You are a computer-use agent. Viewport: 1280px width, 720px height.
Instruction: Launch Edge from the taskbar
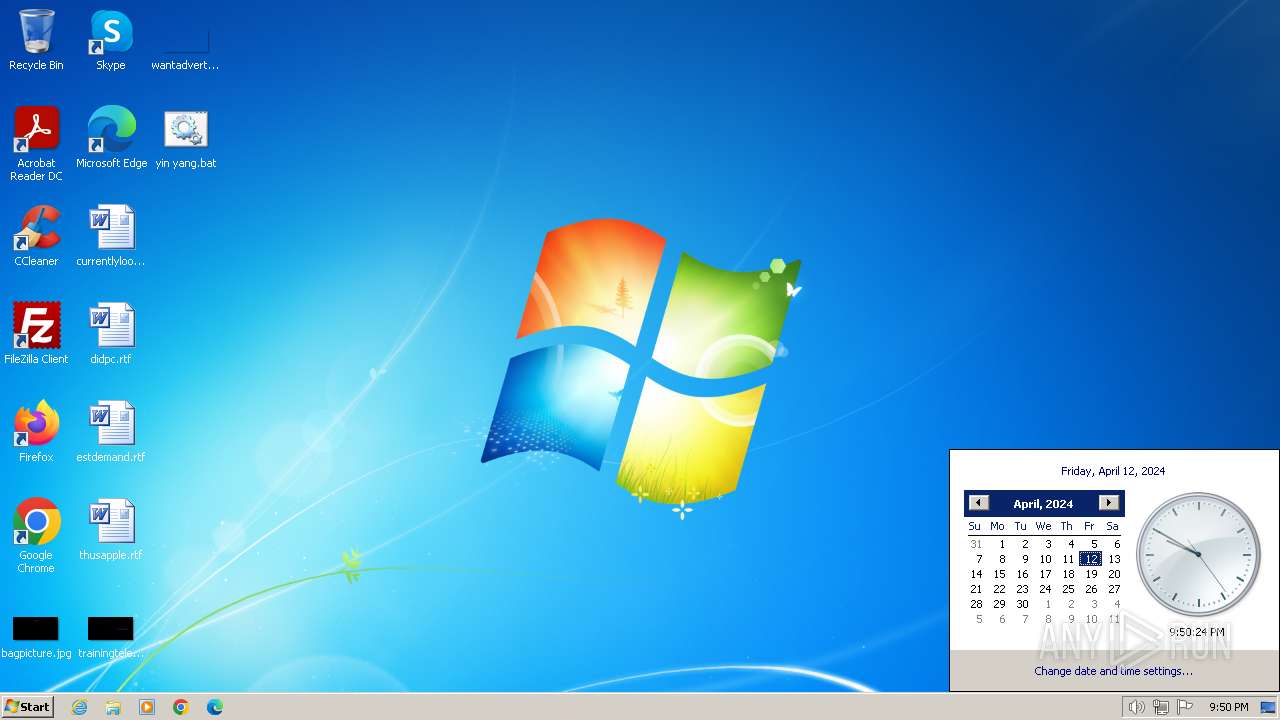(x=215, y=707)
